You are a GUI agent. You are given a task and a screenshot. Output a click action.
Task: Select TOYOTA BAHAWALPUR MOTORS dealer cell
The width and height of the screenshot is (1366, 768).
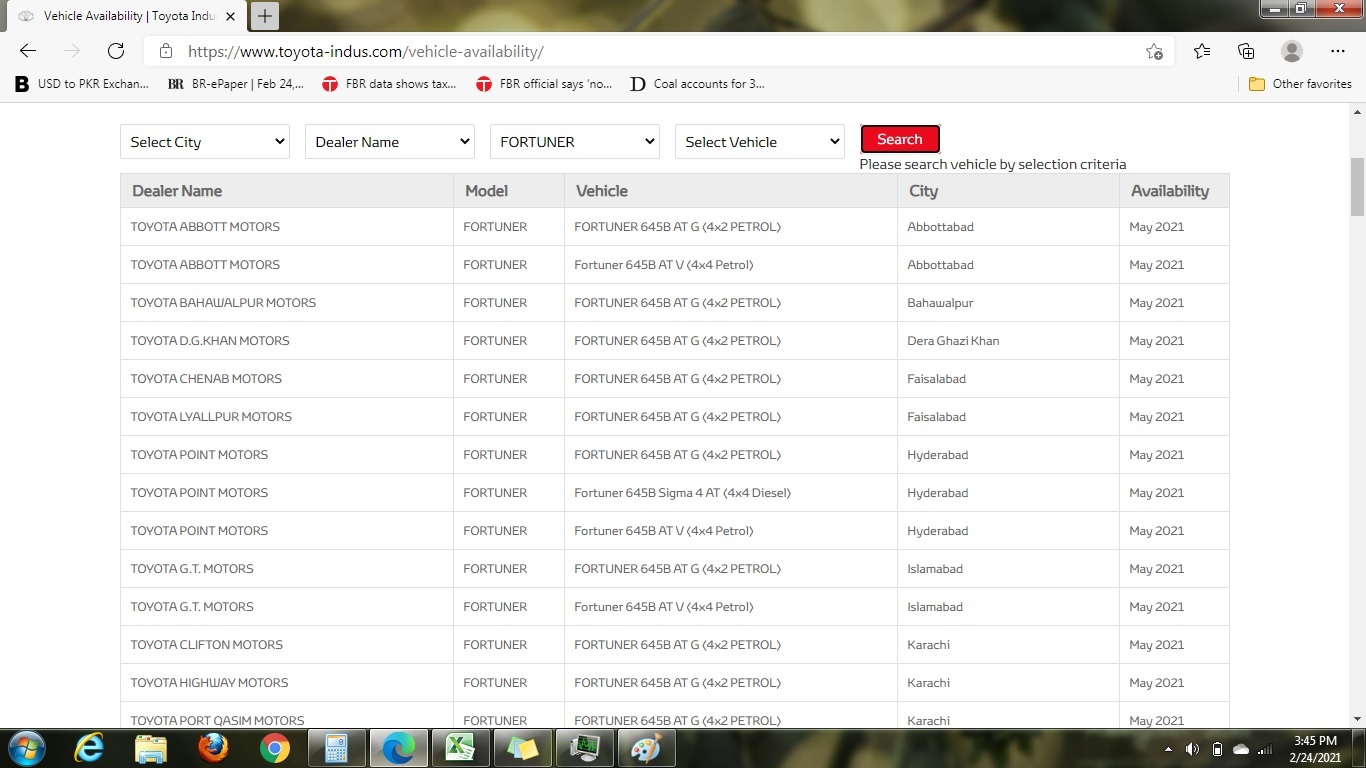[287, 303]
